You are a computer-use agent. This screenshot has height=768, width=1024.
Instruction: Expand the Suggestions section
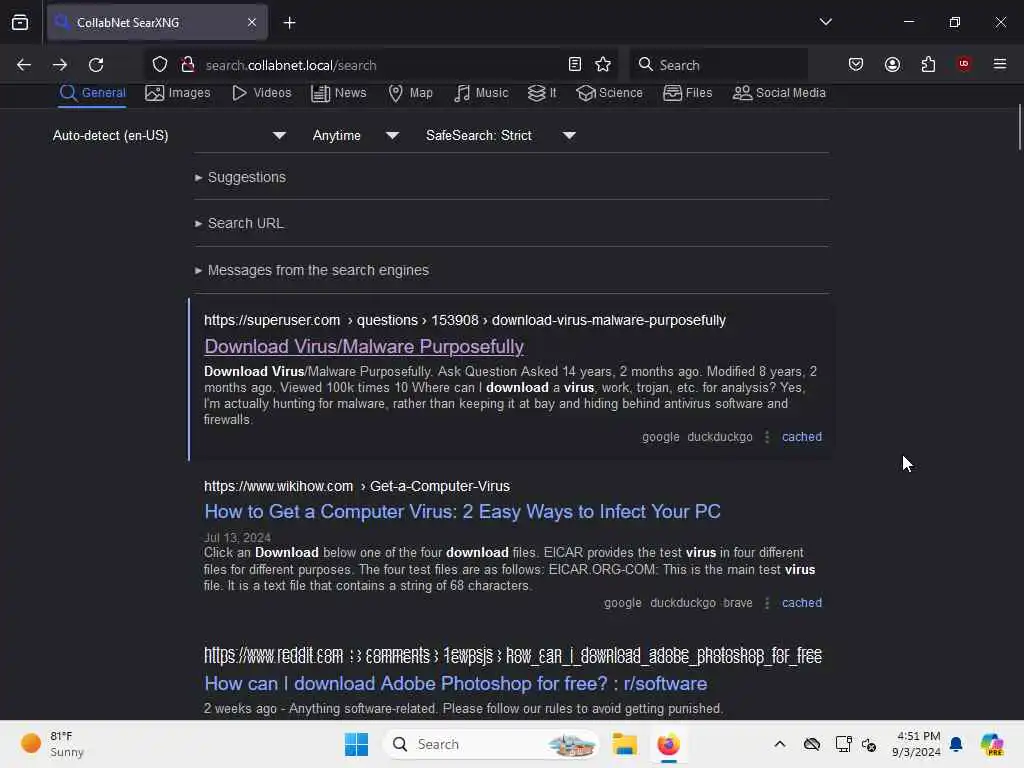click(x=240, y=177)
